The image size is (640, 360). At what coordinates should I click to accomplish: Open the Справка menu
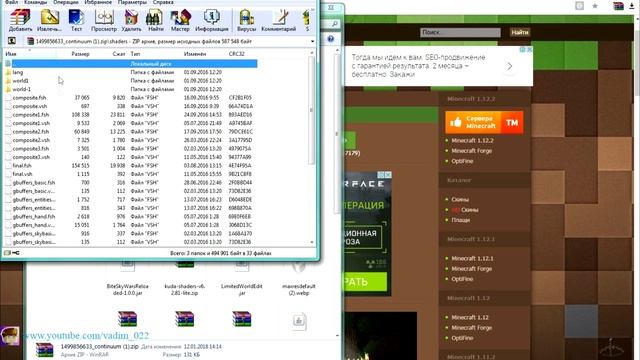(163, 2)
